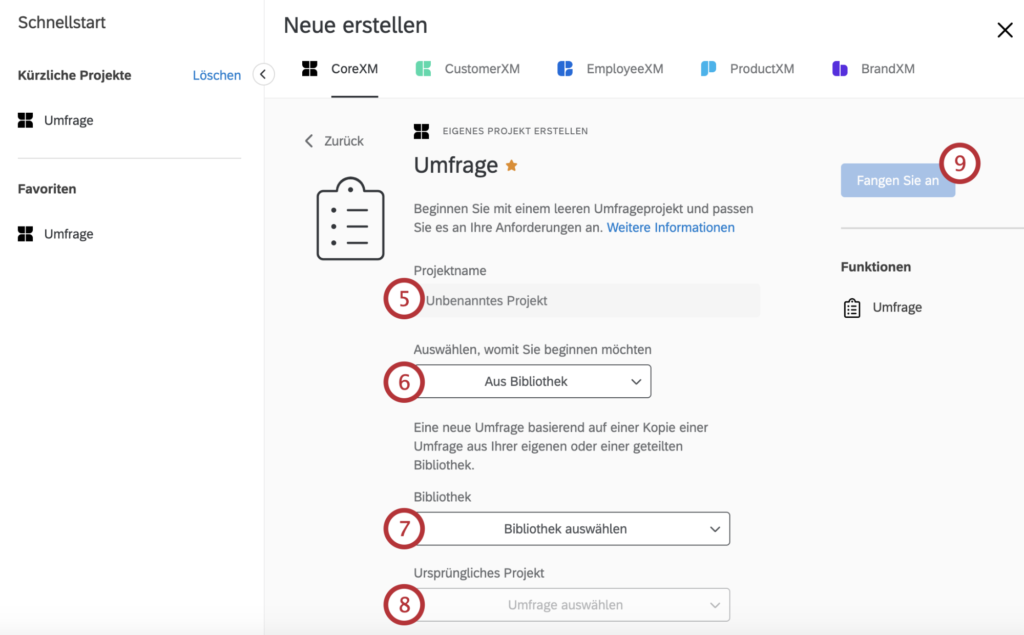
Task: Click the Schnellstart heading
Action: (61, 22)
